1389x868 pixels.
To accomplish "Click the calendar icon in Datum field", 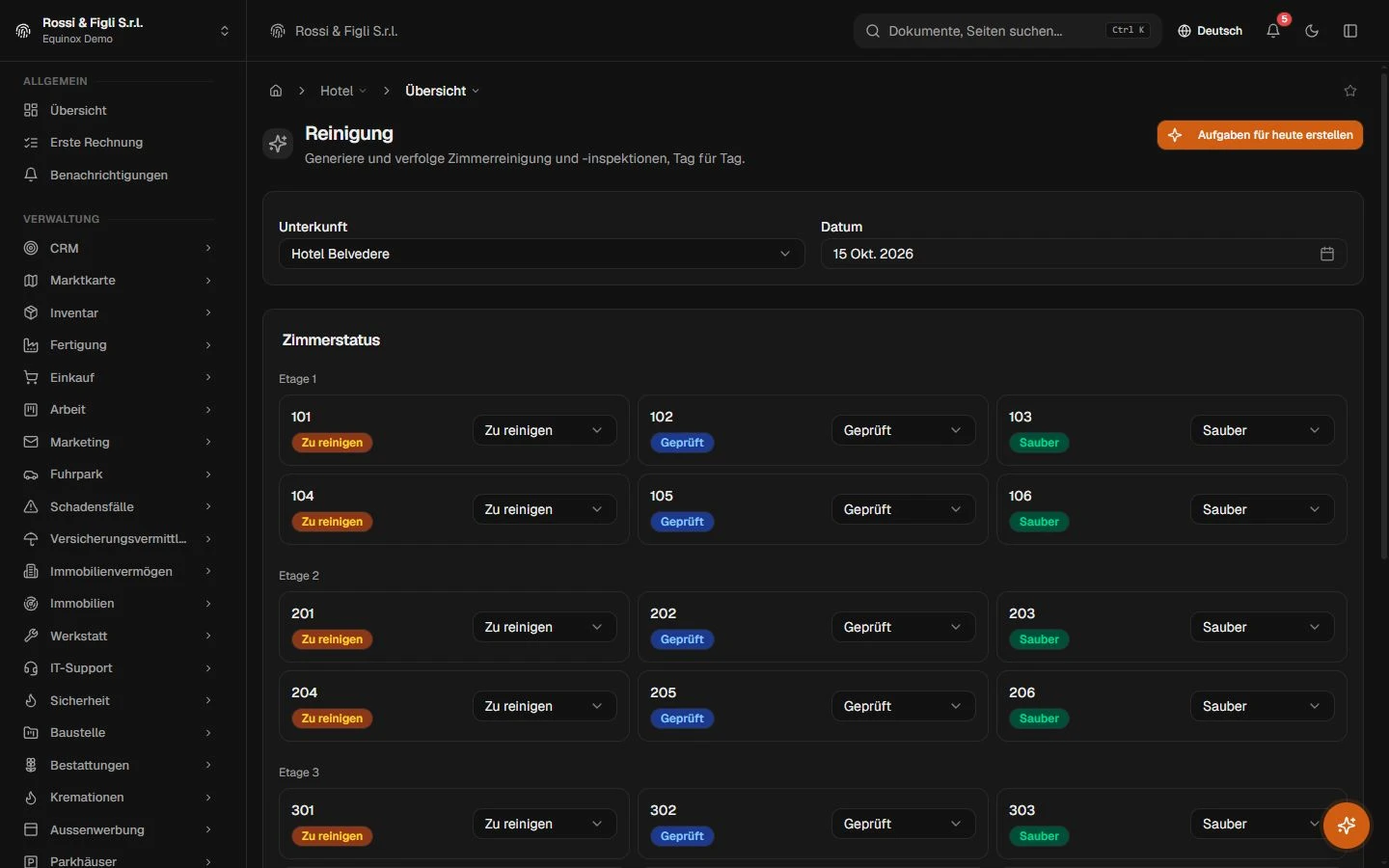I will tap(1327, 254).
